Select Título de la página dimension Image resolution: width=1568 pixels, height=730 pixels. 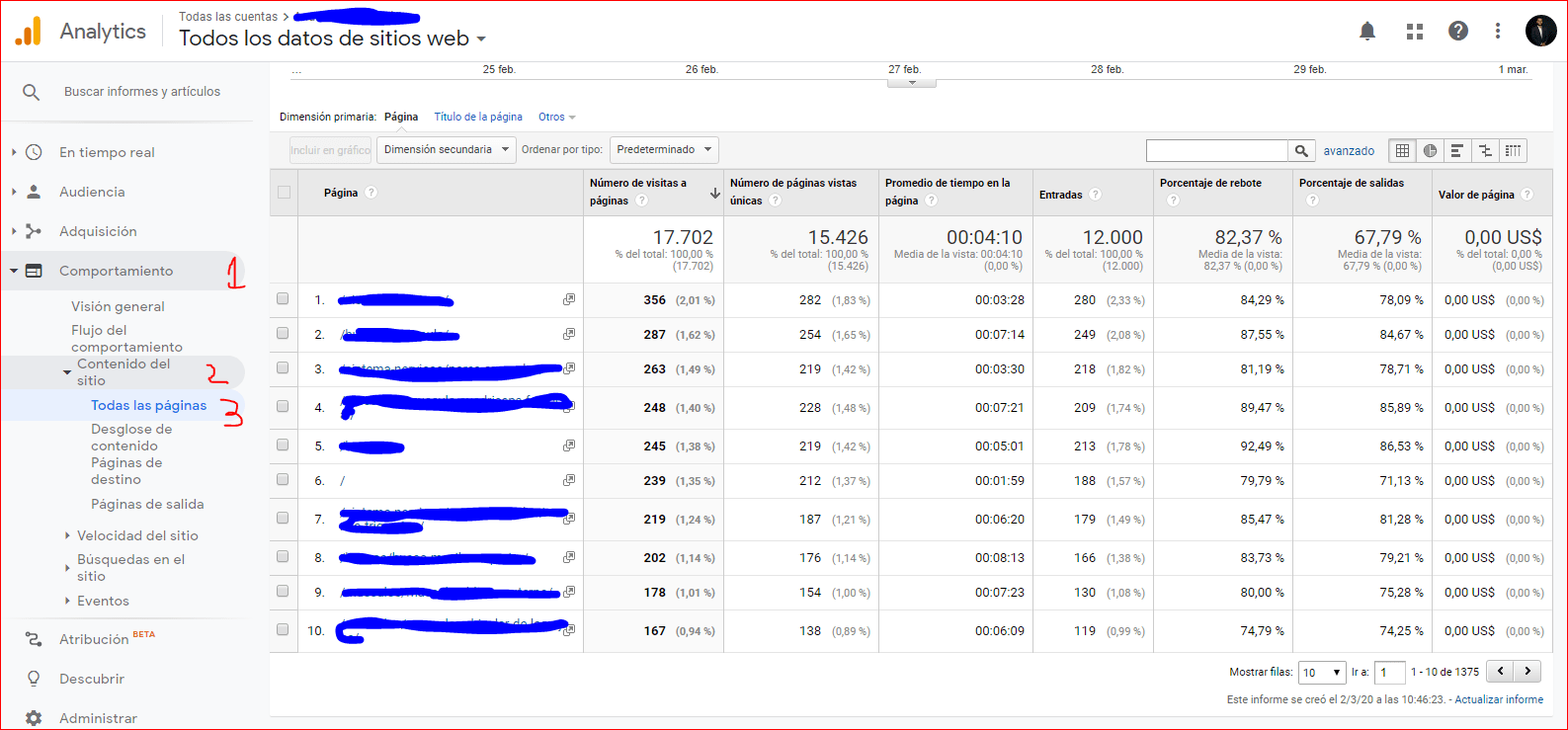pyautogui.click(x=478, y=117)
